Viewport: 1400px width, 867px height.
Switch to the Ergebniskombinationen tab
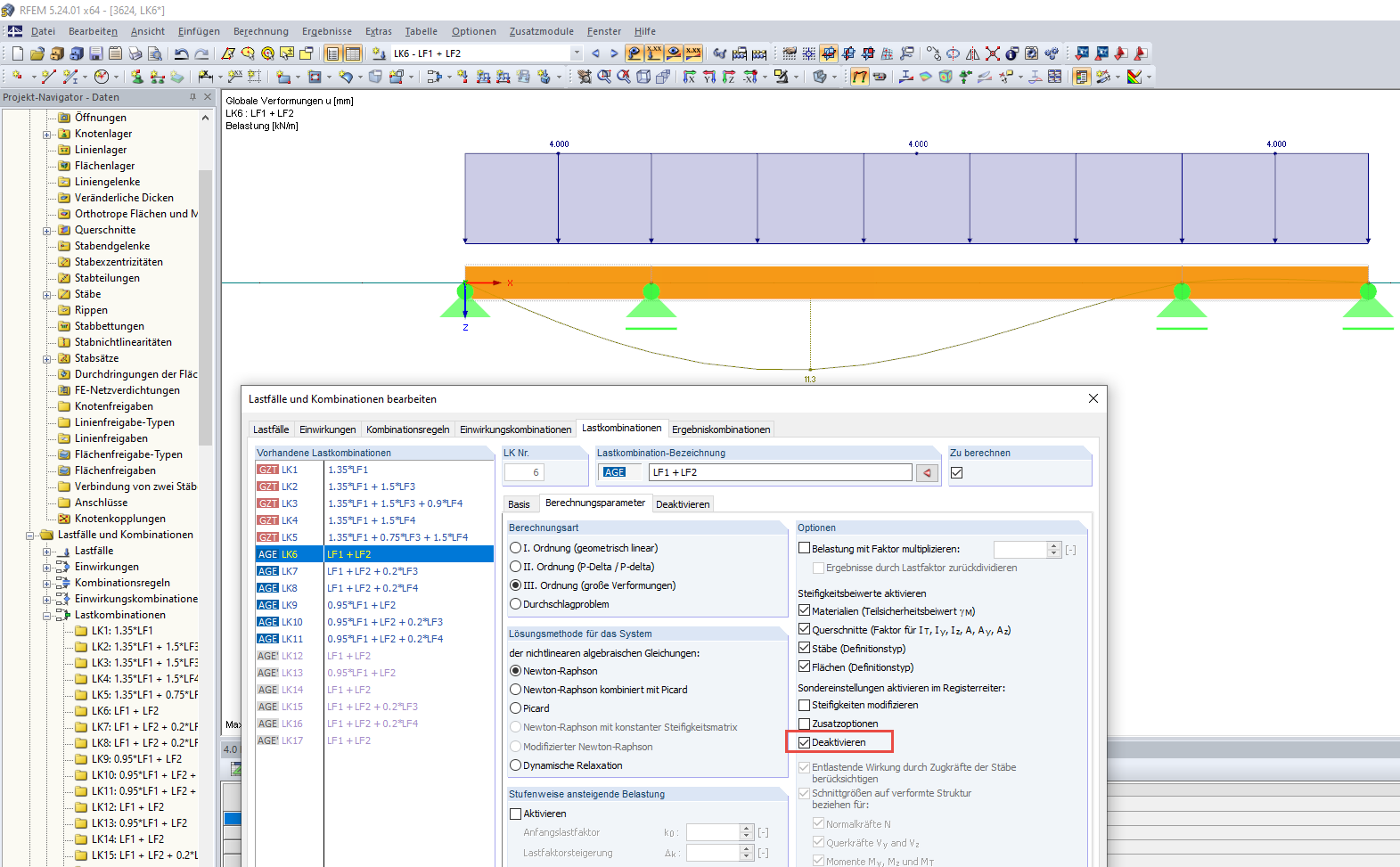click(x=720, y=429)
